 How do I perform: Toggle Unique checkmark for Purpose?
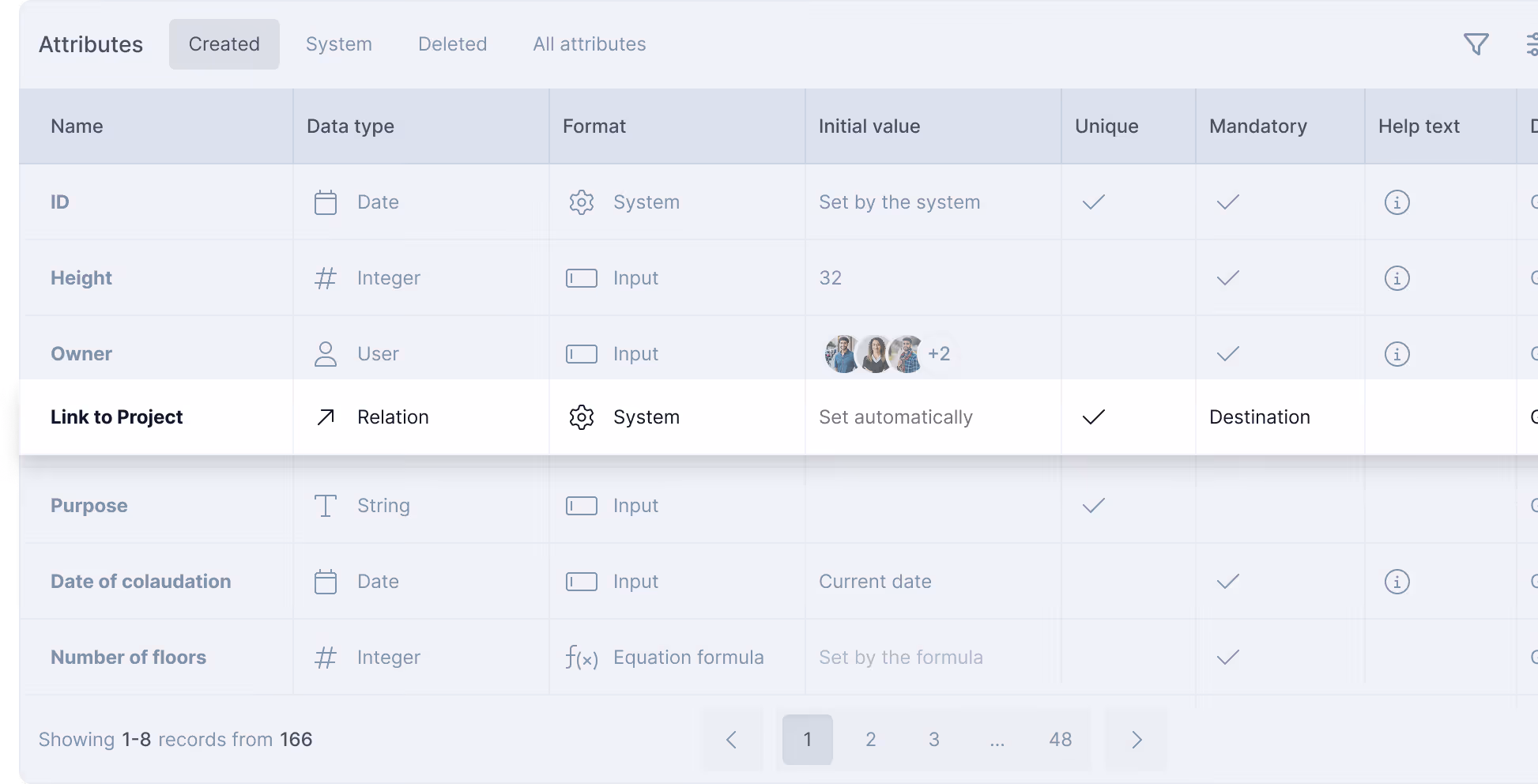(1094, 506)
